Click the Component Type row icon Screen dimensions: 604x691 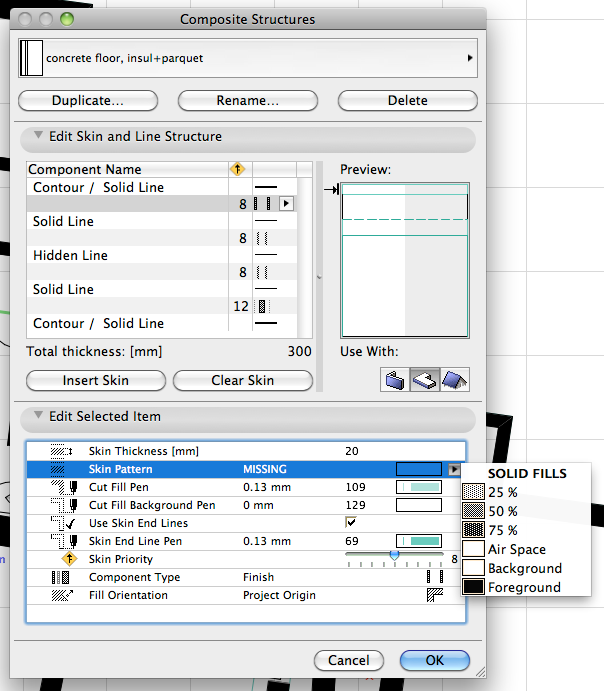61,577
